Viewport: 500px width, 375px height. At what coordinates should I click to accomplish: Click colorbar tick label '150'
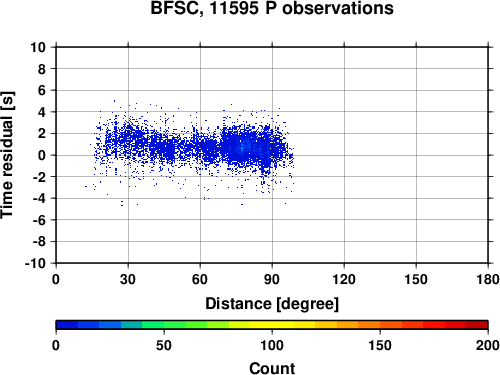coord(380,345)
